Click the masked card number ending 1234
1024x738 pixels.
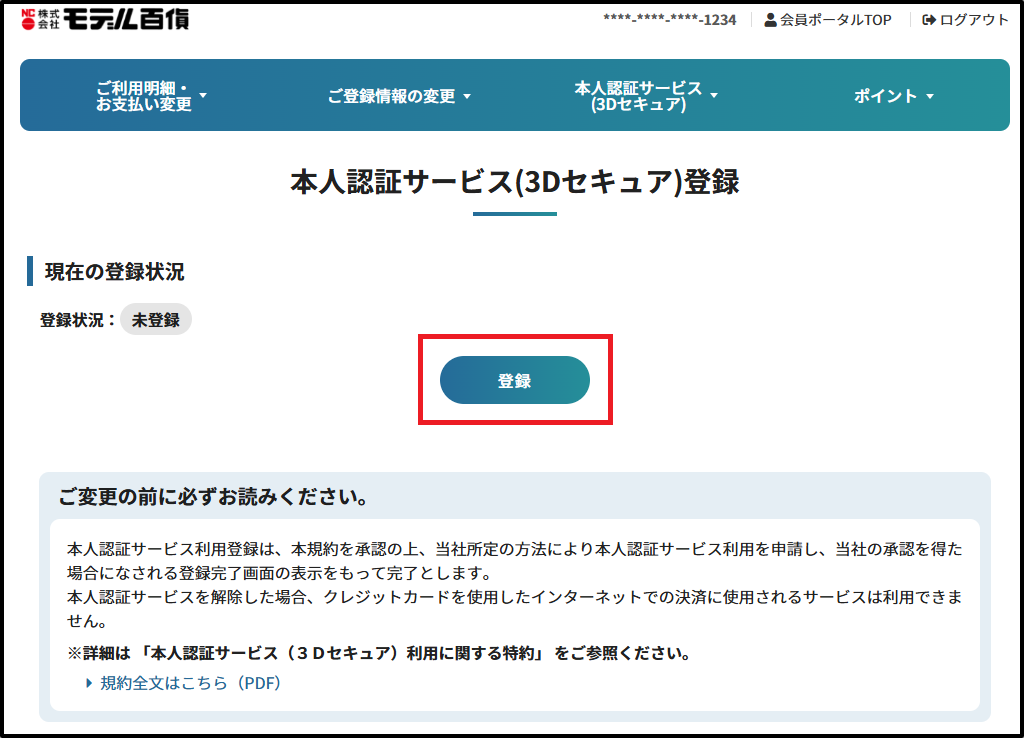tap(669, 20)
